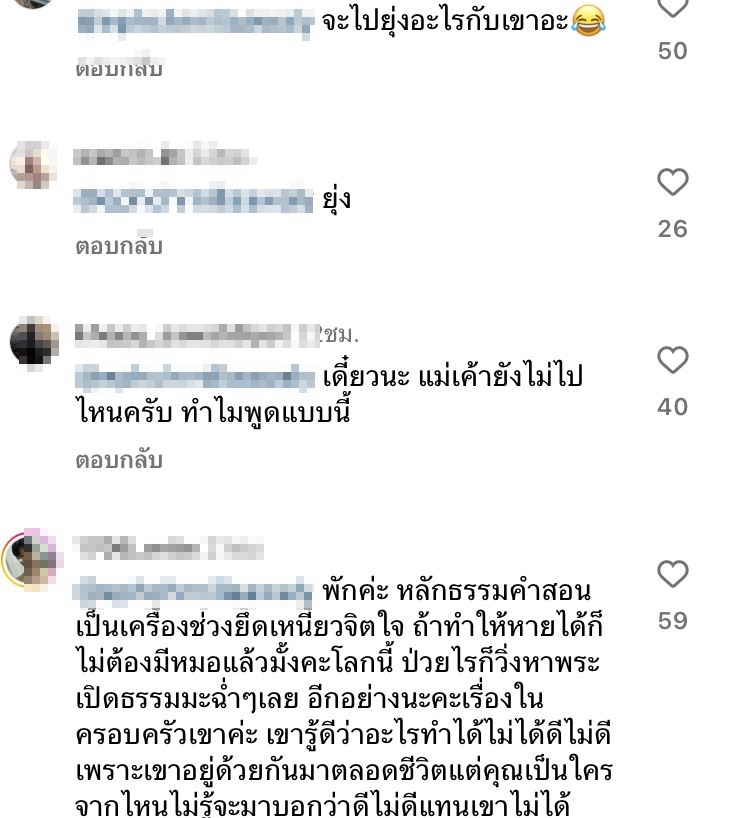
Task: Tap "ตอบกลับ" under "ทำไมพูดแบบนี้" comment
Action: pos(119,460)
